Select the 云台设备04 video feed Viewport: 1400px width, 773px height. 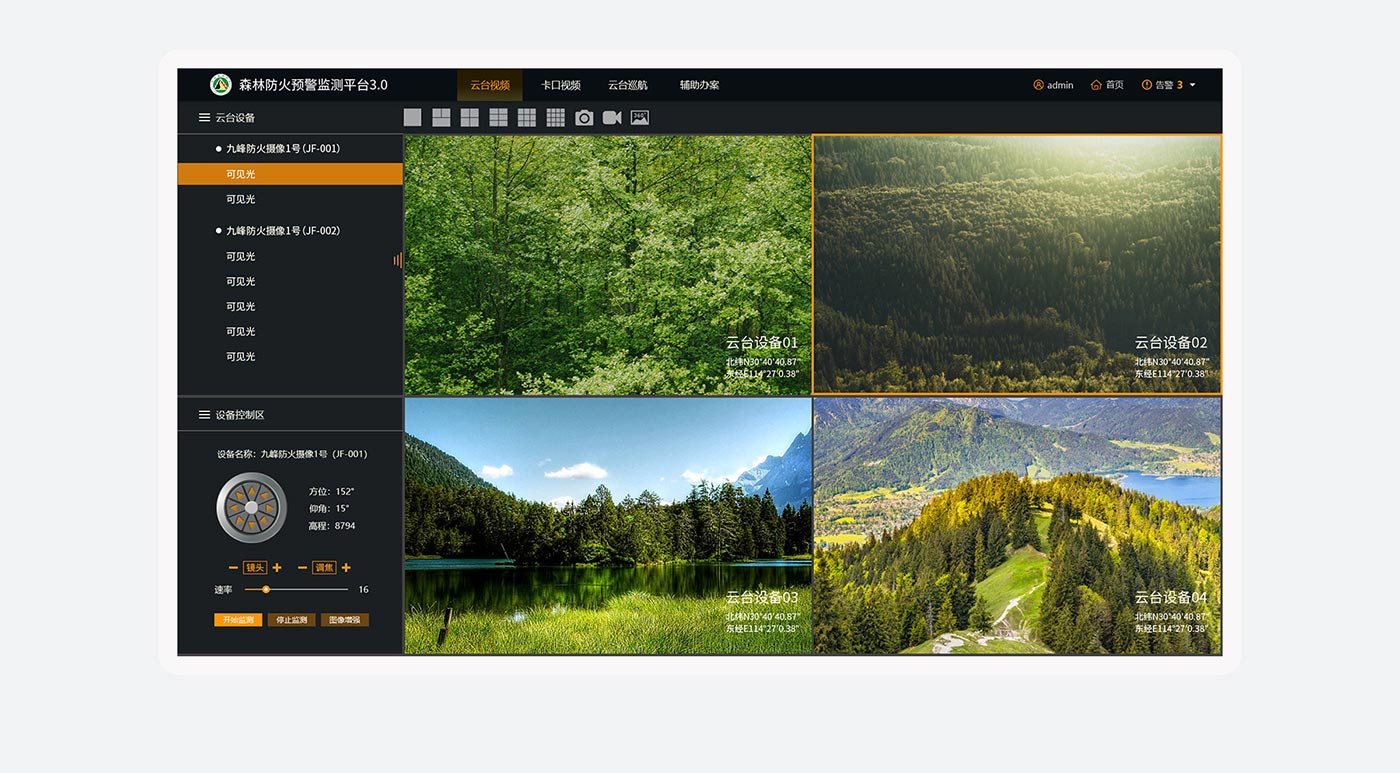pyautogui.click(x=1017, y=526)
